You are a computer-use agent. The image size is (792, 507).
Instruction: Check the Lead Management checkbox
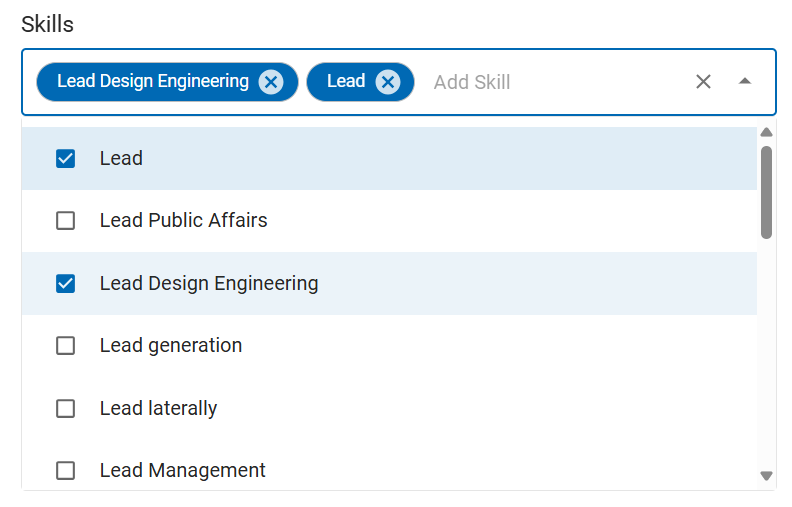[x=66, y=471]
